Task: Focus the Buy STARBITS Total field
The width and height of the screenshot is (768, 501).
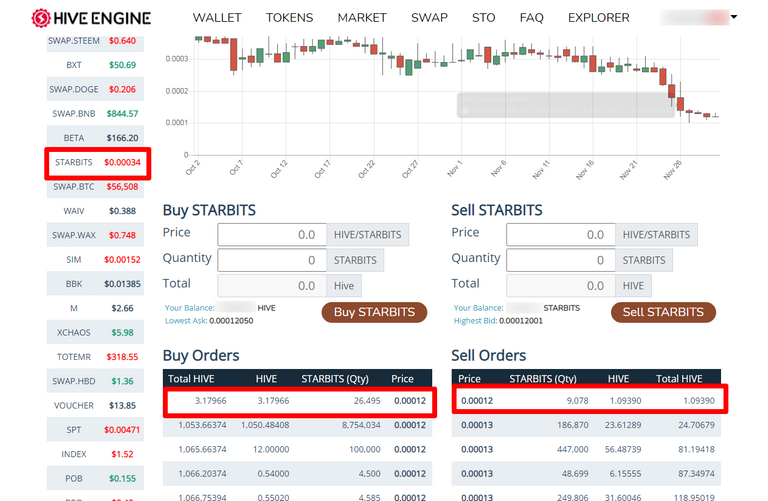Action: click(272, 286)
